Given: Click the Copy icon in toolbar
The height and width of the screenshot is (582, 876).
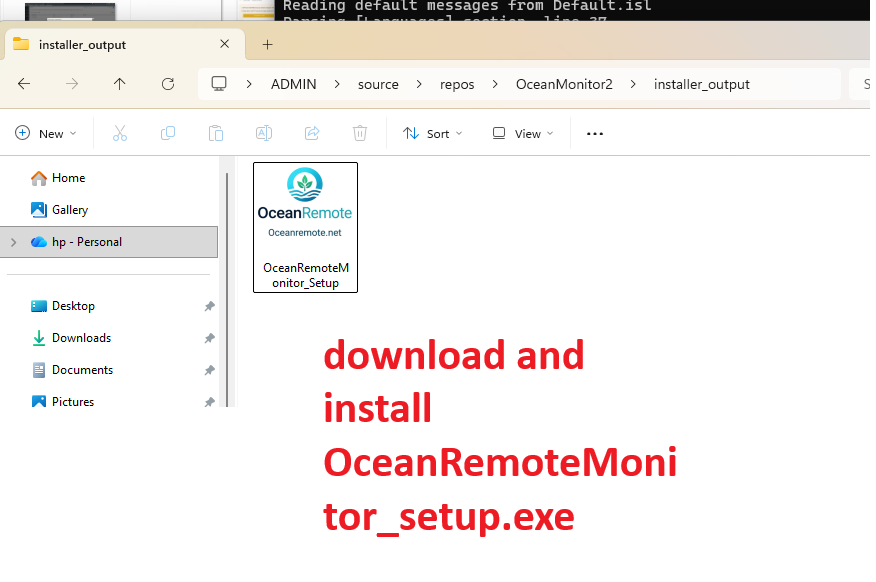Looking at the screenshot, I should pos(168,133).
